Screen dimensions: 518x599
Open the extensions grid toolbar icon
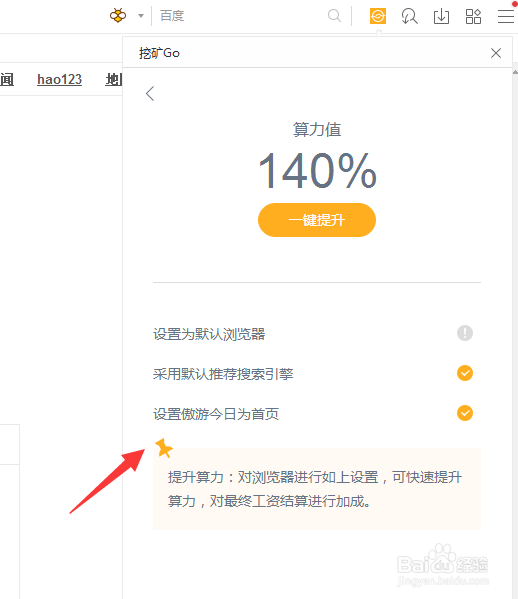point(473,16)
